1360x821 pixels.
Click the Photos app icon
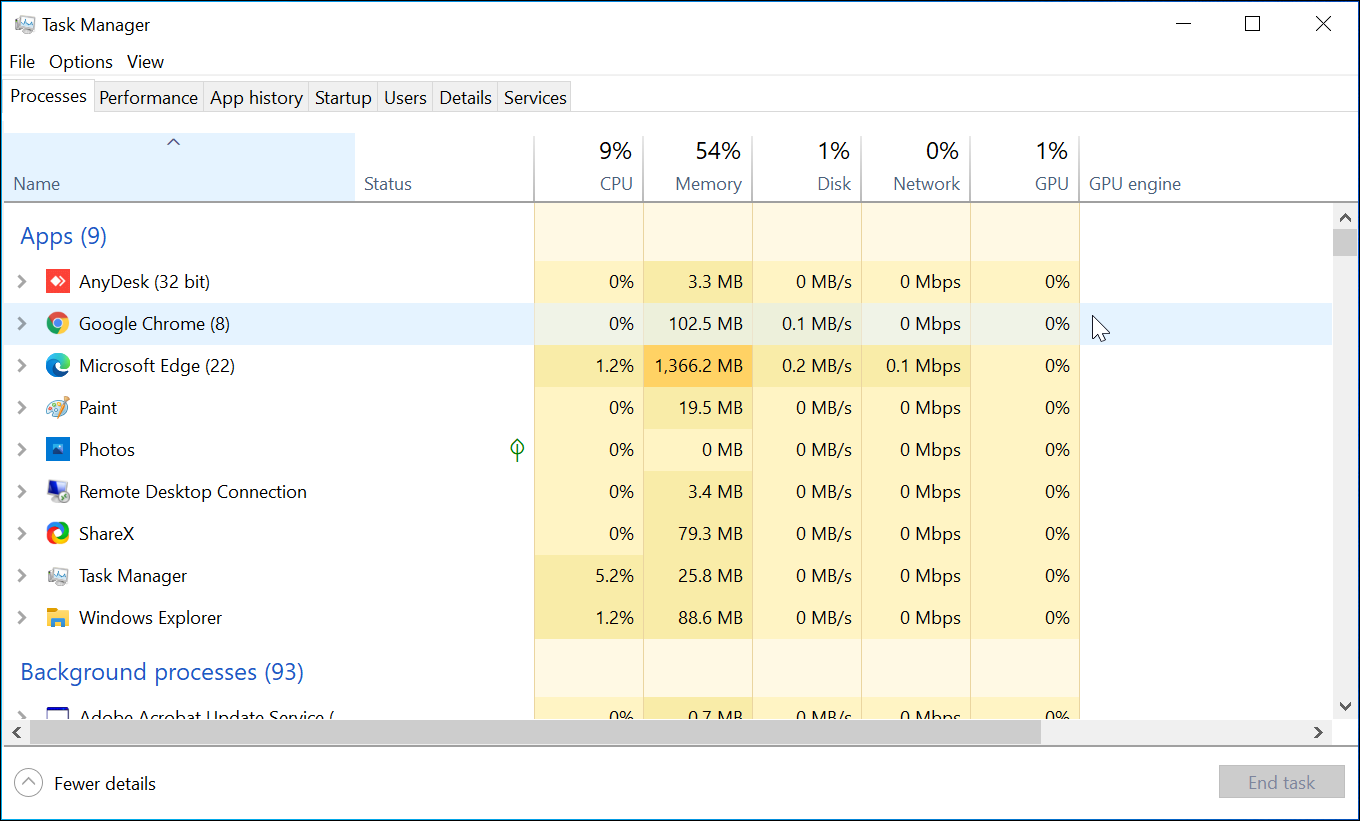pyautogui.click(x=58, y=450)
